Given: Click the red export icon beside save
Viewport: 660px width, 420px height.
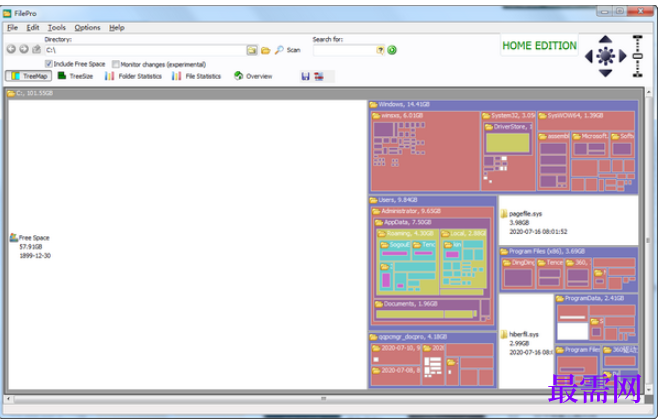Looking at the screenshot, I should click(319, 76).
